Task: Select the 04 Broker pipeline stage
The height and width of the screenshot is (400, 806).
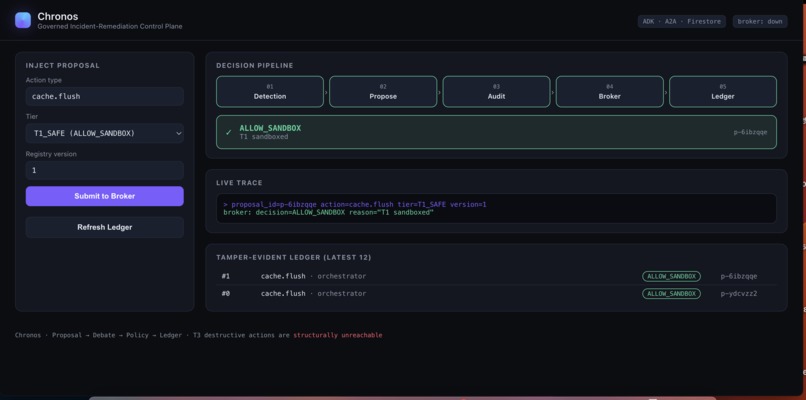Action: pos(610,92)
